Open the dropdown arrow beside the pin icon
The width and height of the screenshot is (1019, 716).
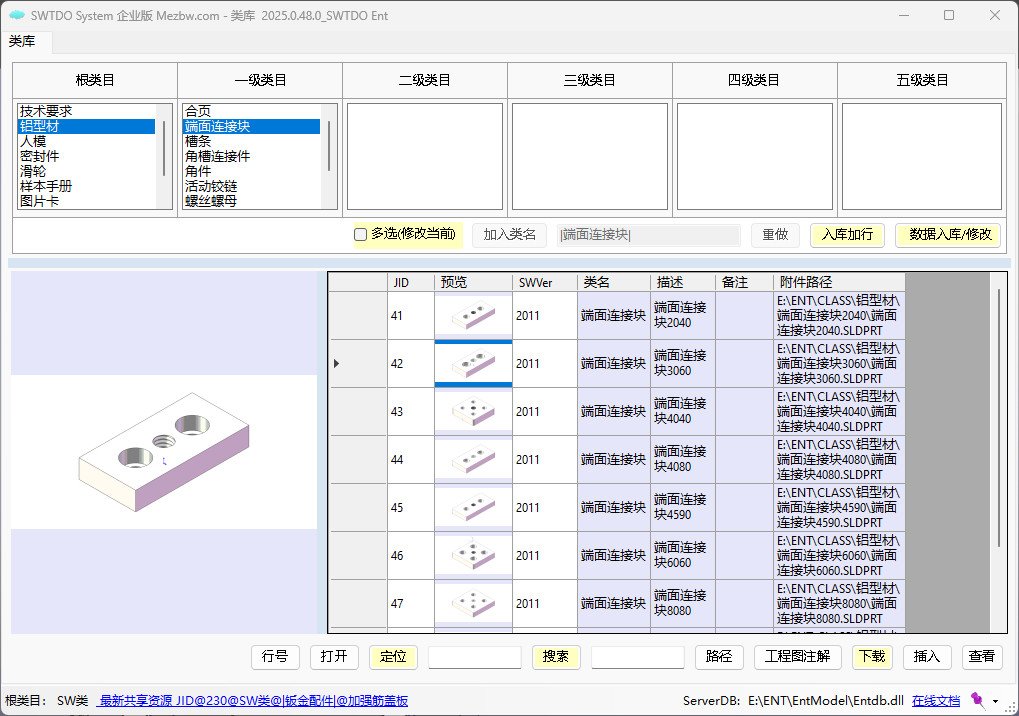click(x=996, y=702)
